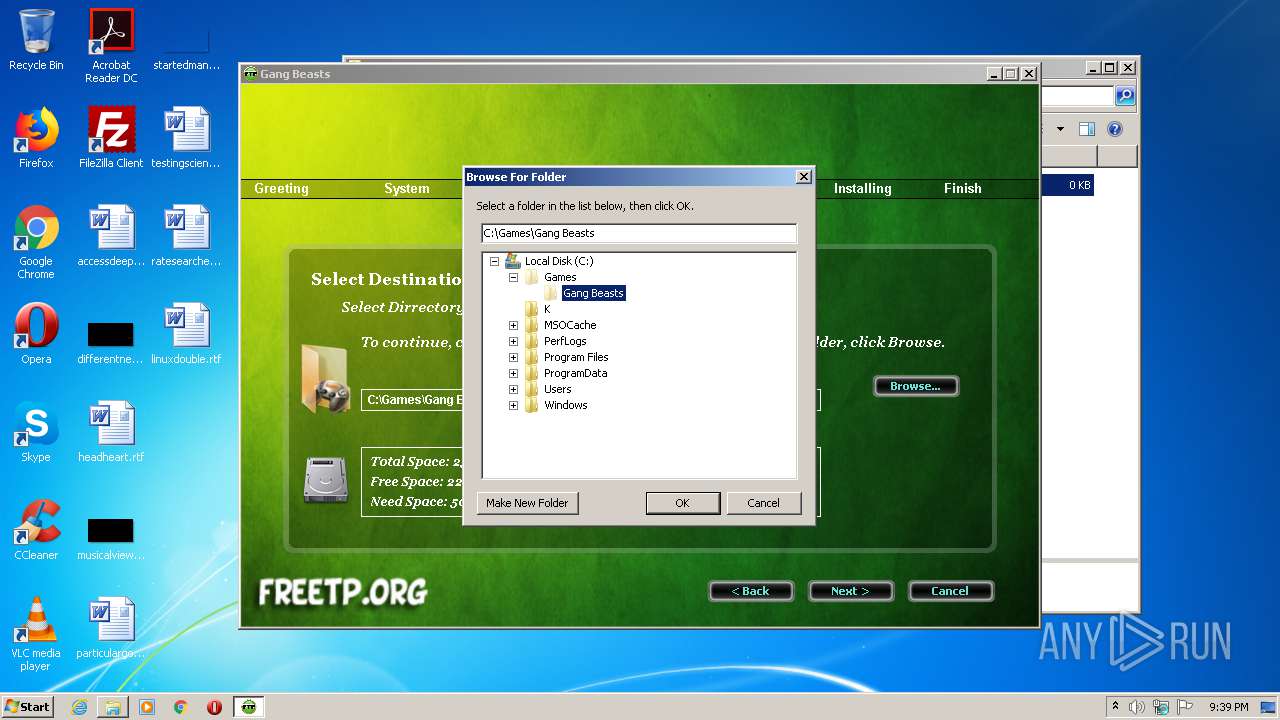The height and width of the screenshot is (720, 1280).
Task: Click the volume speaker tray icon
Action: (x=1137, y=707)
